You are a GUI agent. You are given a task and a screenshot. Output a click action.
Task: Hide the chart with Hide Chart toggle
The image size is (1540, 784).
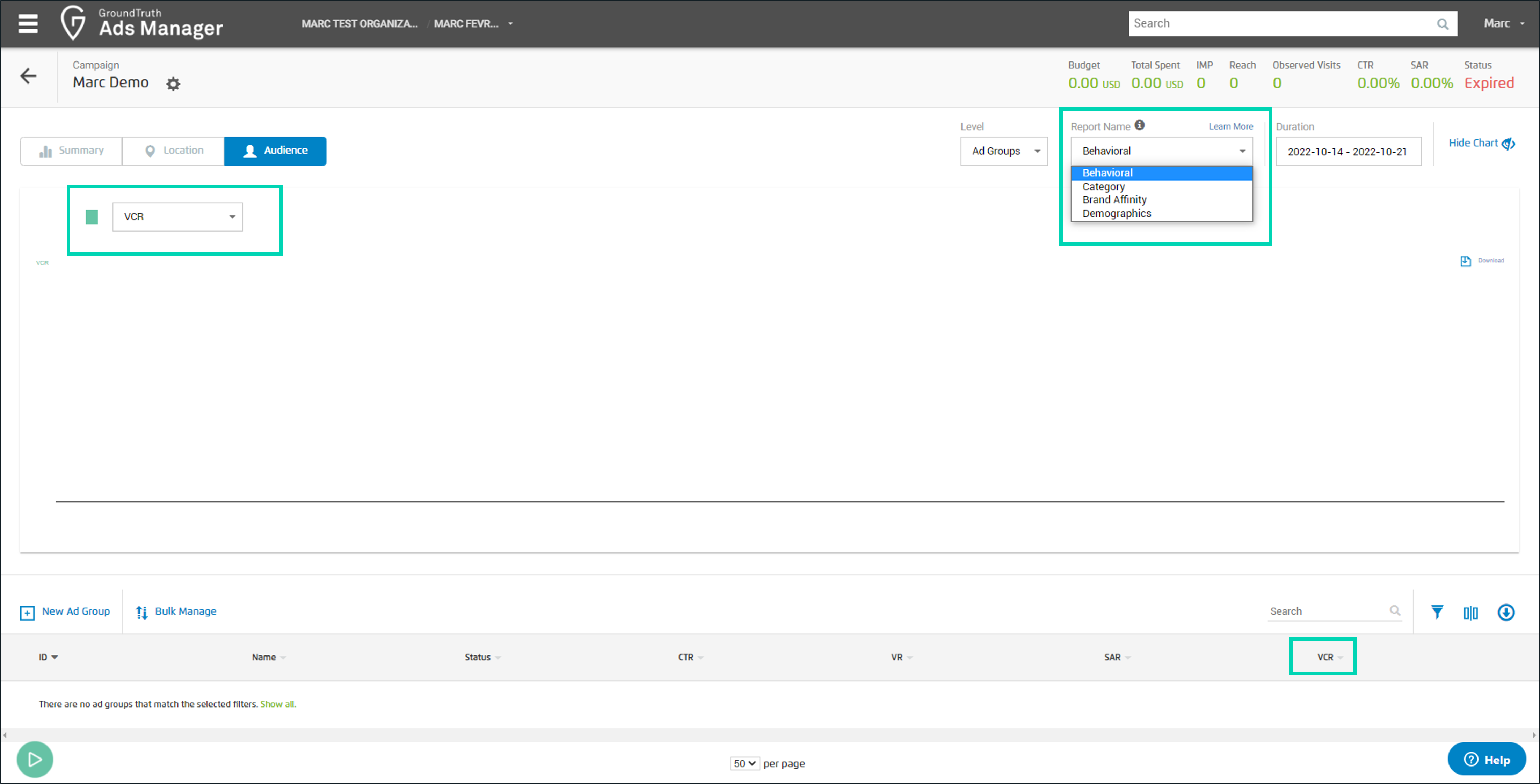(1481, 144)
